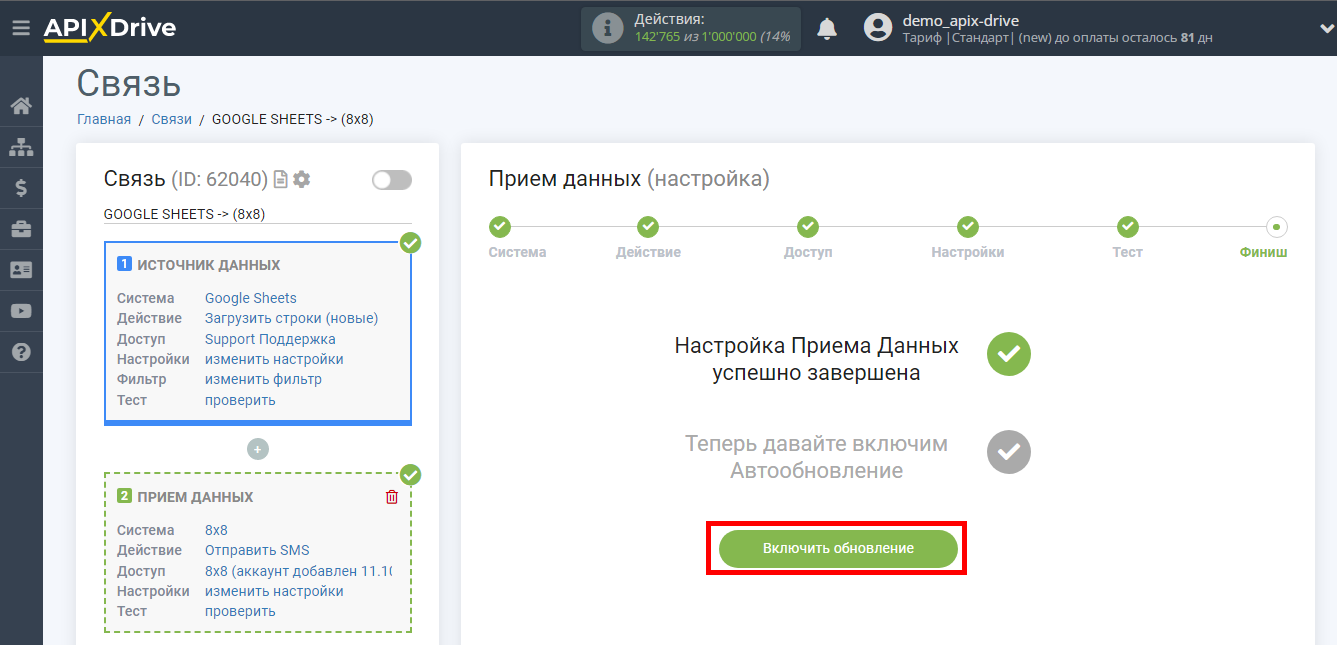This screenshot has width=1337, height=645.
Task: Click receiver изменить настройки link
Action: (x=274, y=591)
